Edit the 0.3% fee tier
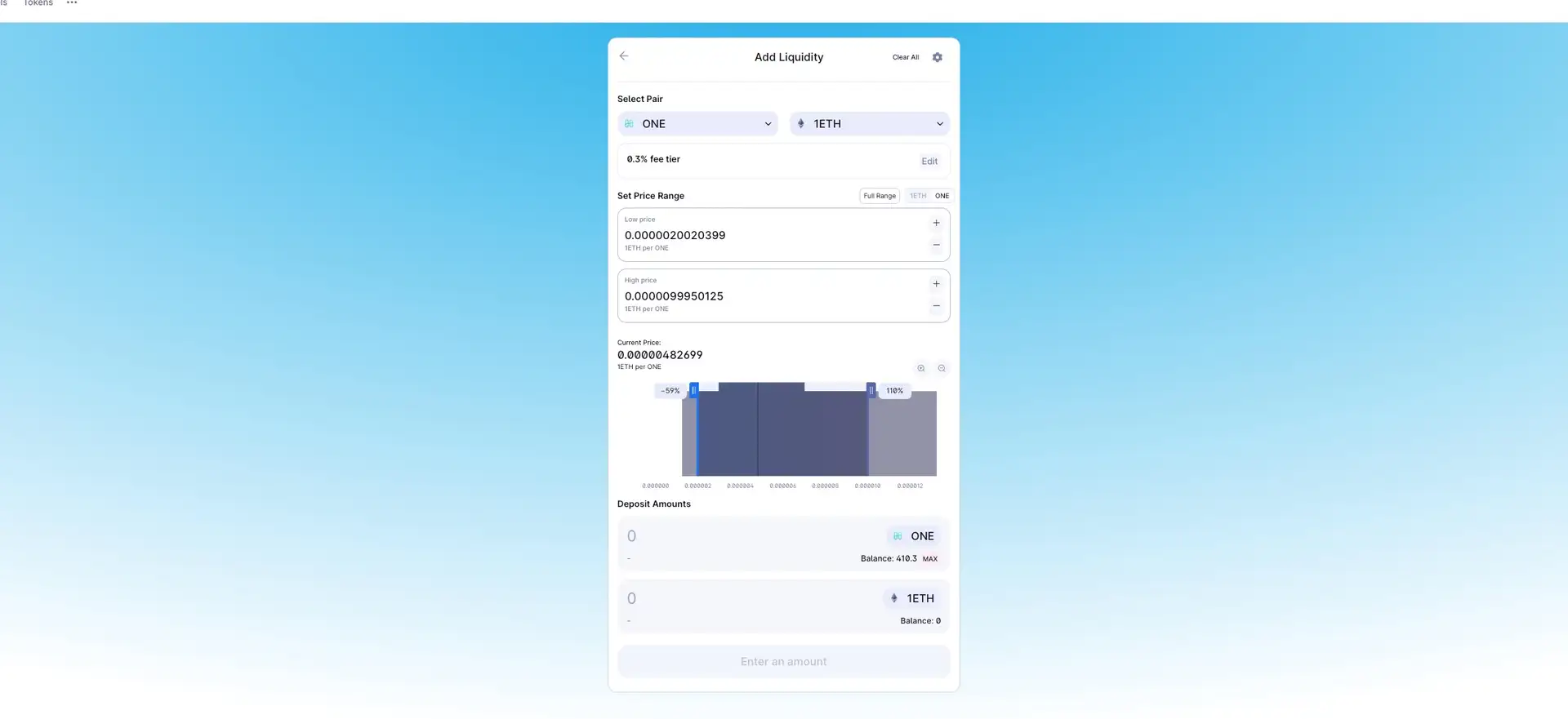 [929, 162]
